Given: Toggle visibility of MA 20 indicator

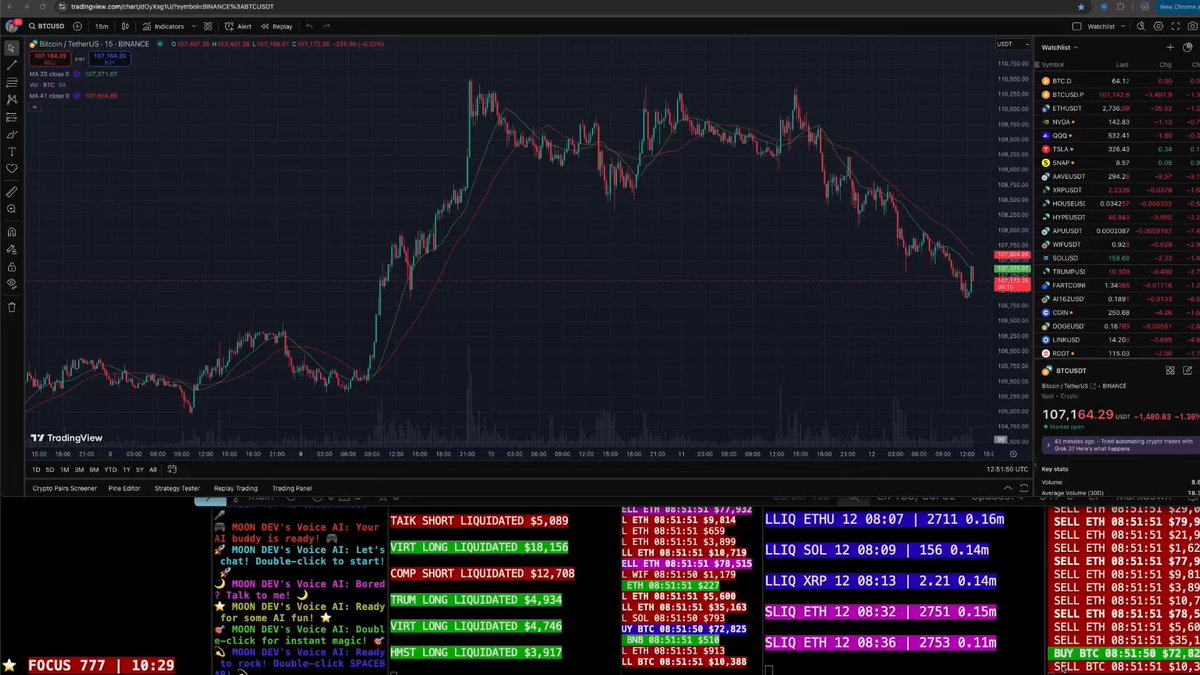Looking at the screenshot, I should pyautogui.click(x=79, y=74).
